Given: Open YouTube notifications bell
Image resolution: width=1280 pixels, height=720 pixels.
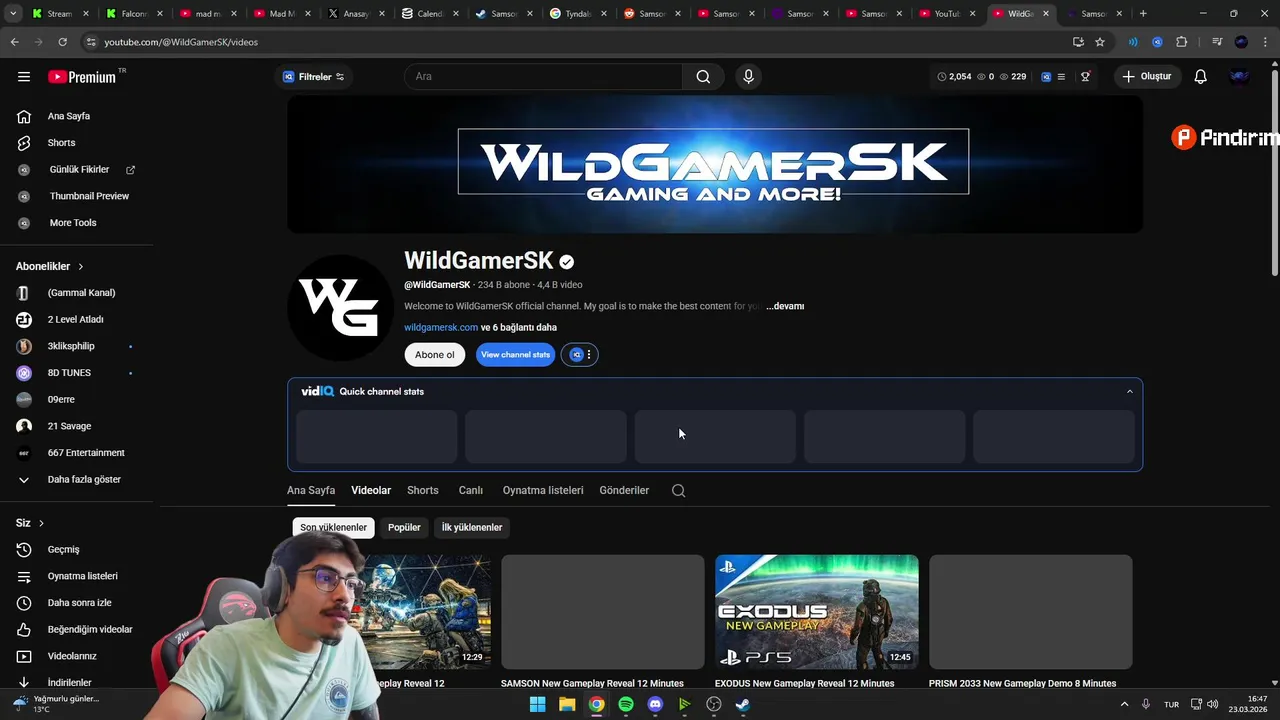Looking at the screenshot, I should pyautogui.click(x=1201, y=77).
